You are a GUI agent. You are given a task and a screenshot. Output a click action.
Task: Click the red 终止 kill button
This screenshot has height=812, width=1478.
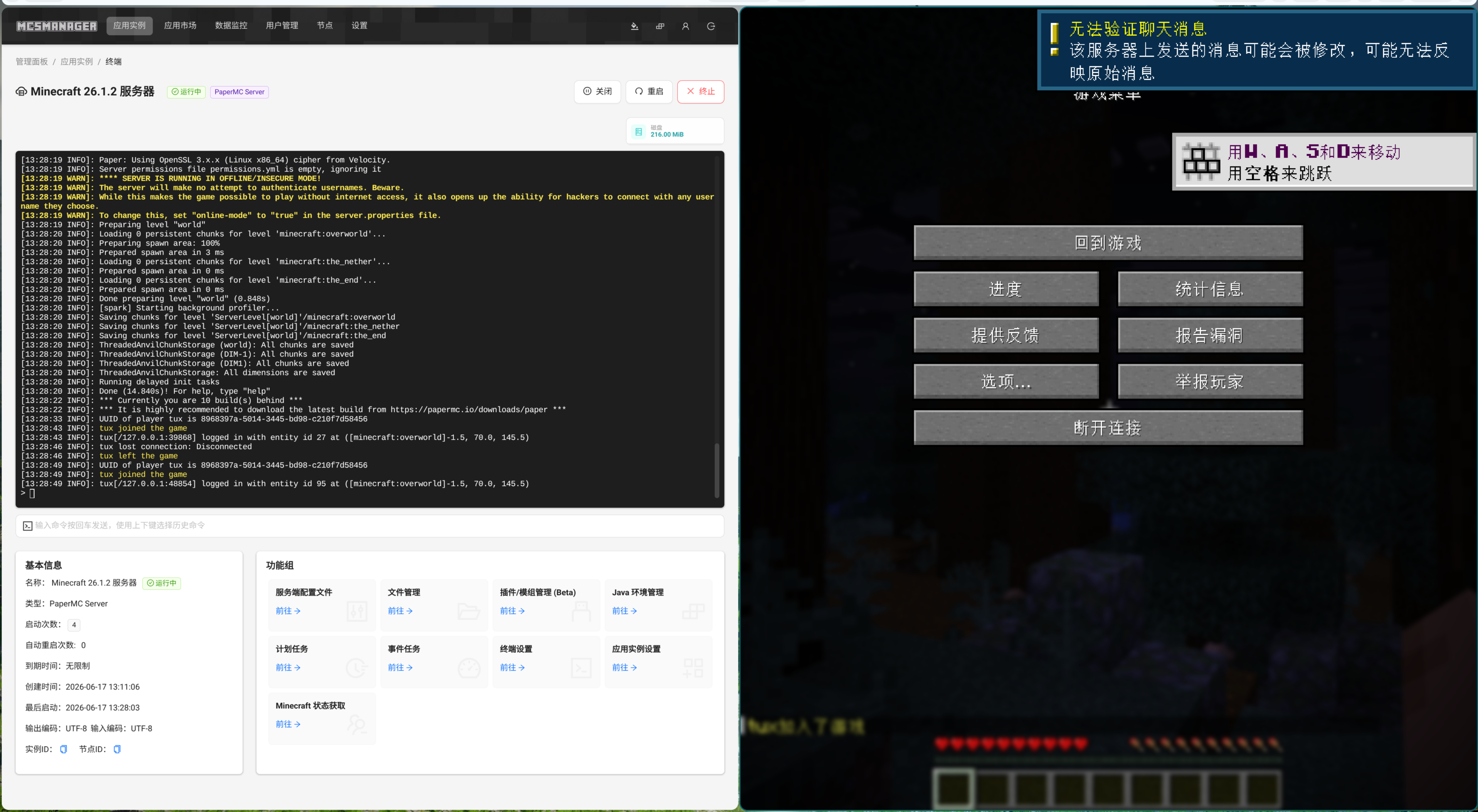pos(701,92)
